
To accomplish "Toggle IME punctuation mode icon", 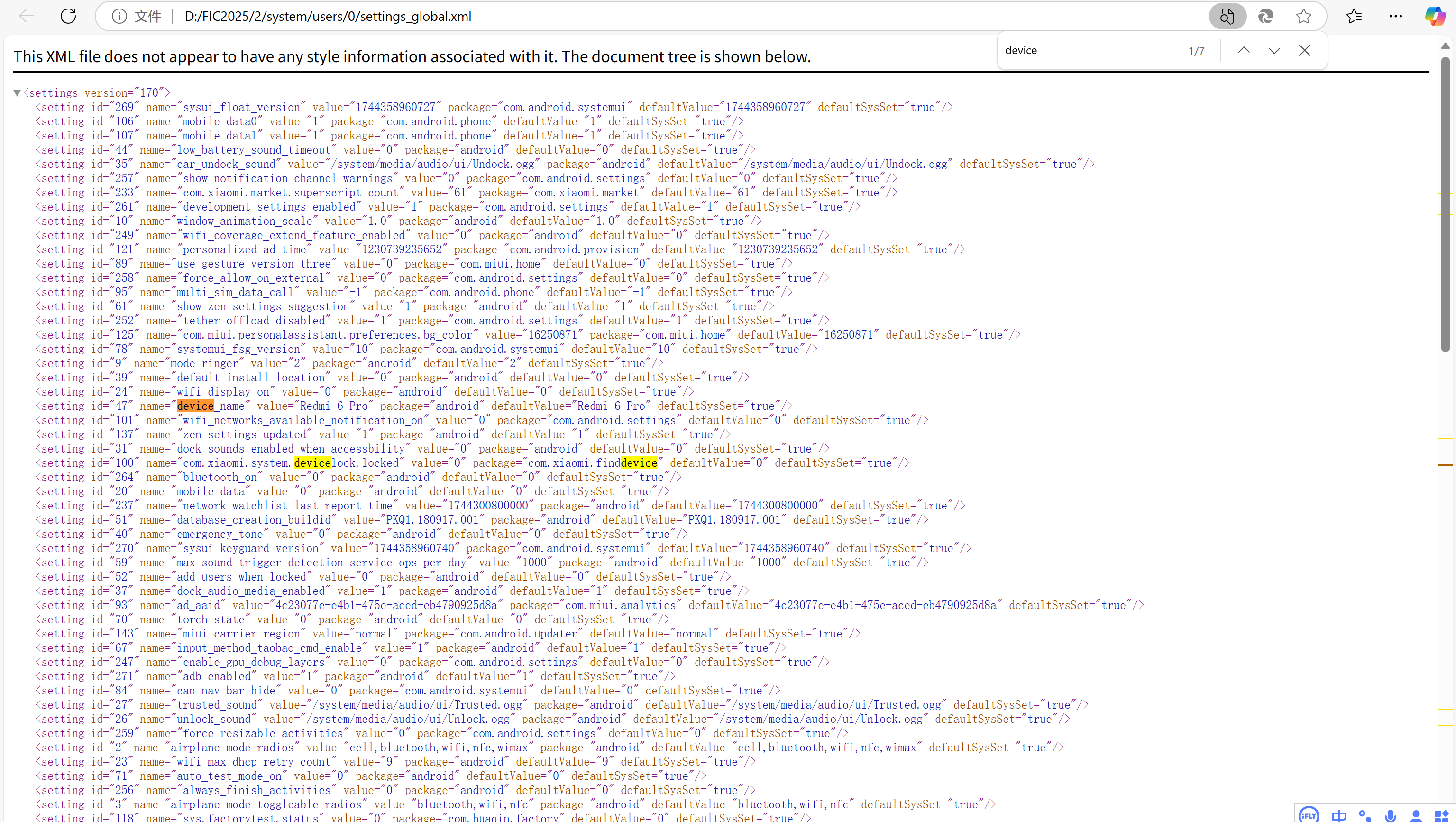I will coord(1365,815).
